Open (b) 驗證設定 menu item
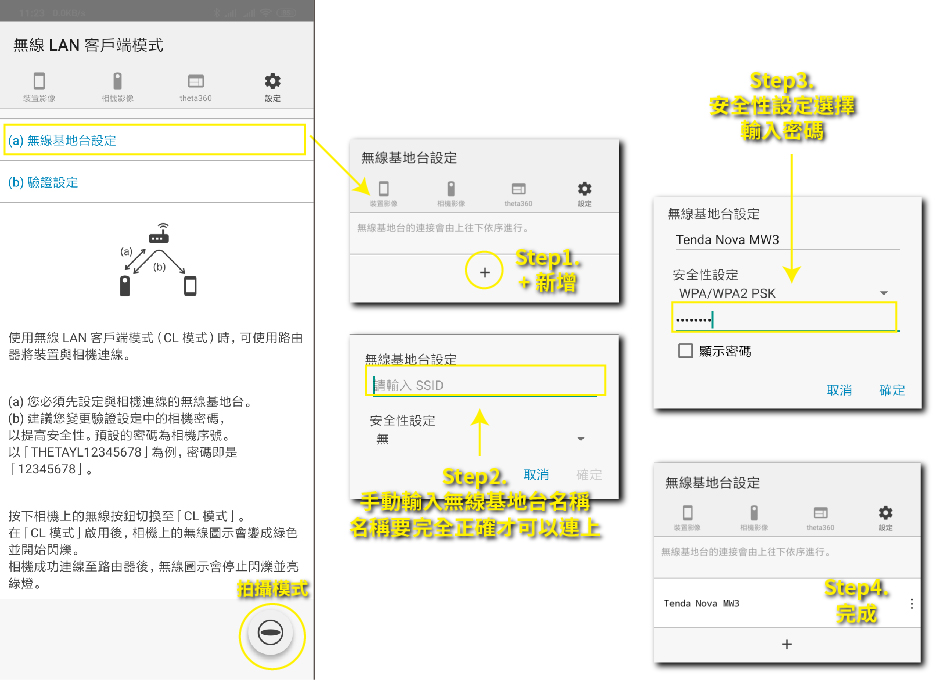This screenshot has width=940, height=680. [43, 183]
